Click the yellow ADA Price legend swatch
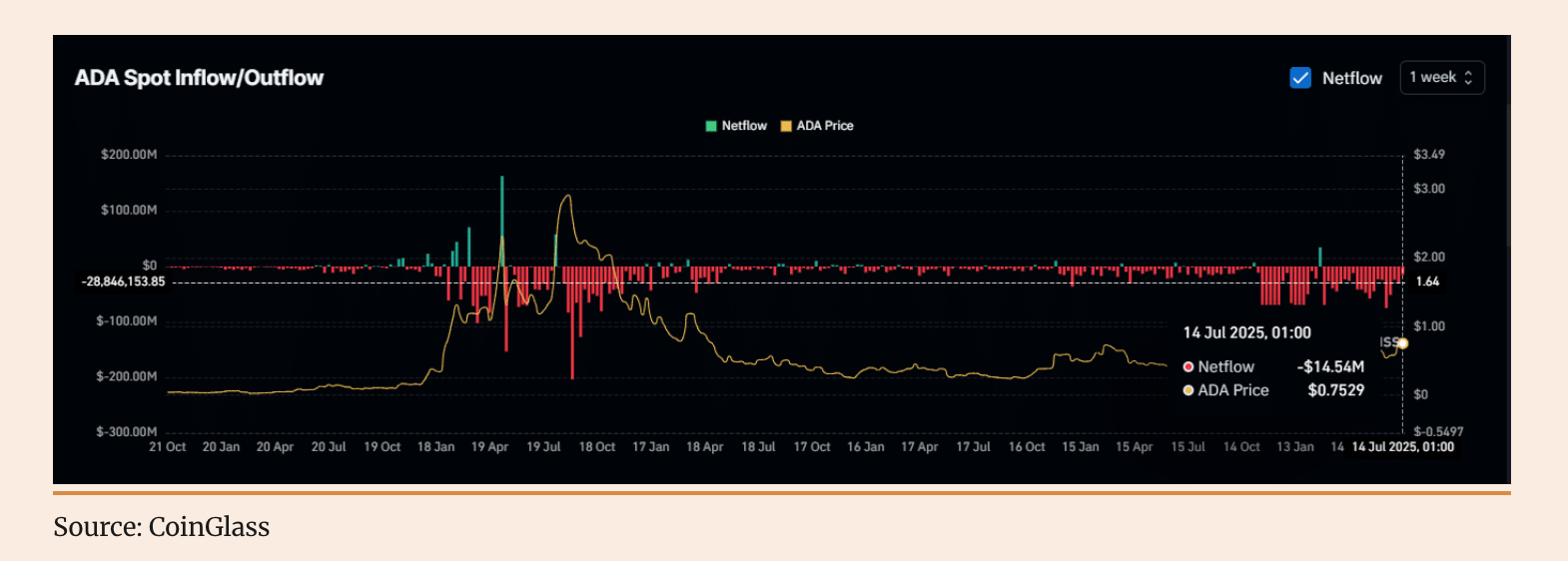Screen dimensions: 1568x561 pyautogui.click(x=786, y=126)
